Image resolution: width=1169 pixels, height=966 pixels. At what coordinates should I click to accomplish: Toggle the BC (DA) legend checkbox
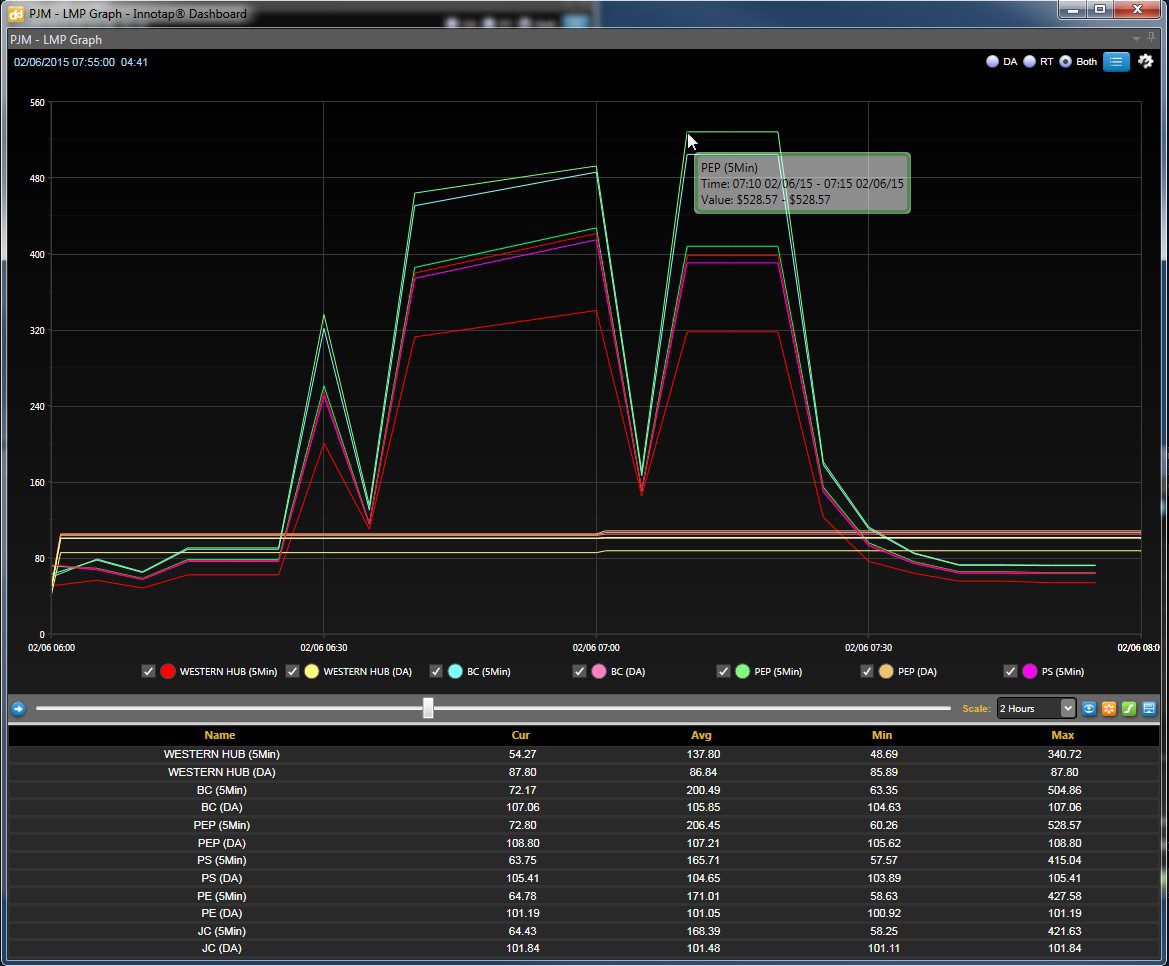click(x=579, y=672)
